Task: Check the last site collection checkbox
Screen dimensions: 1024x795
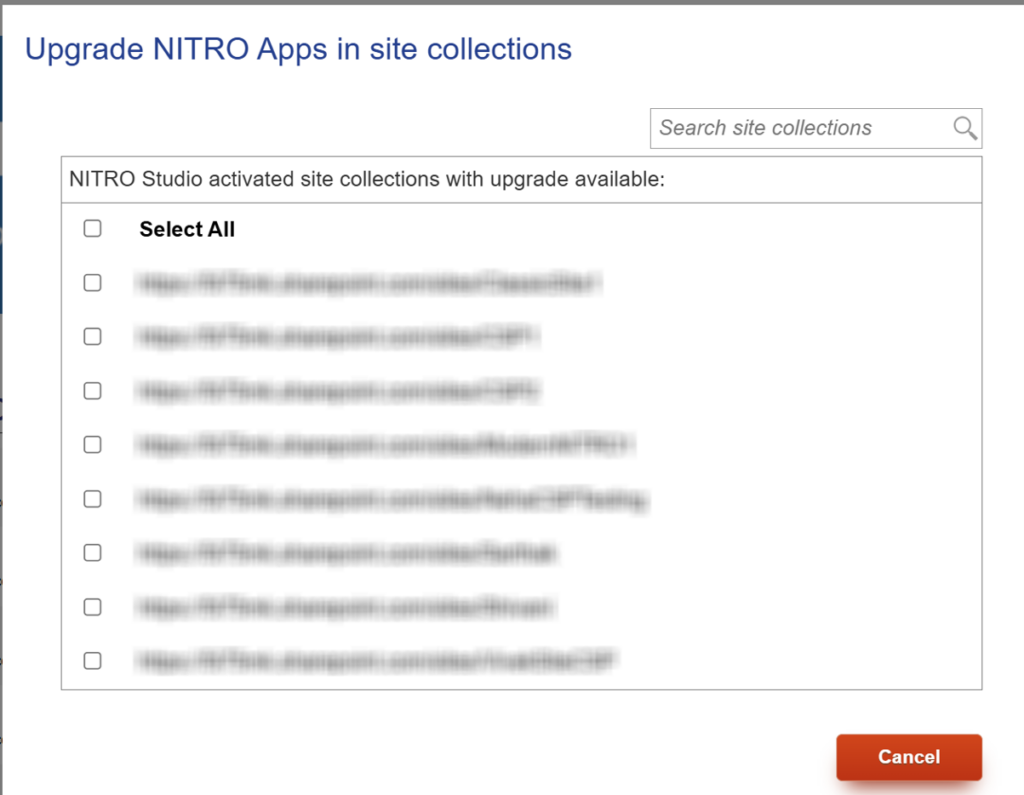Action: tap(93, 661)
